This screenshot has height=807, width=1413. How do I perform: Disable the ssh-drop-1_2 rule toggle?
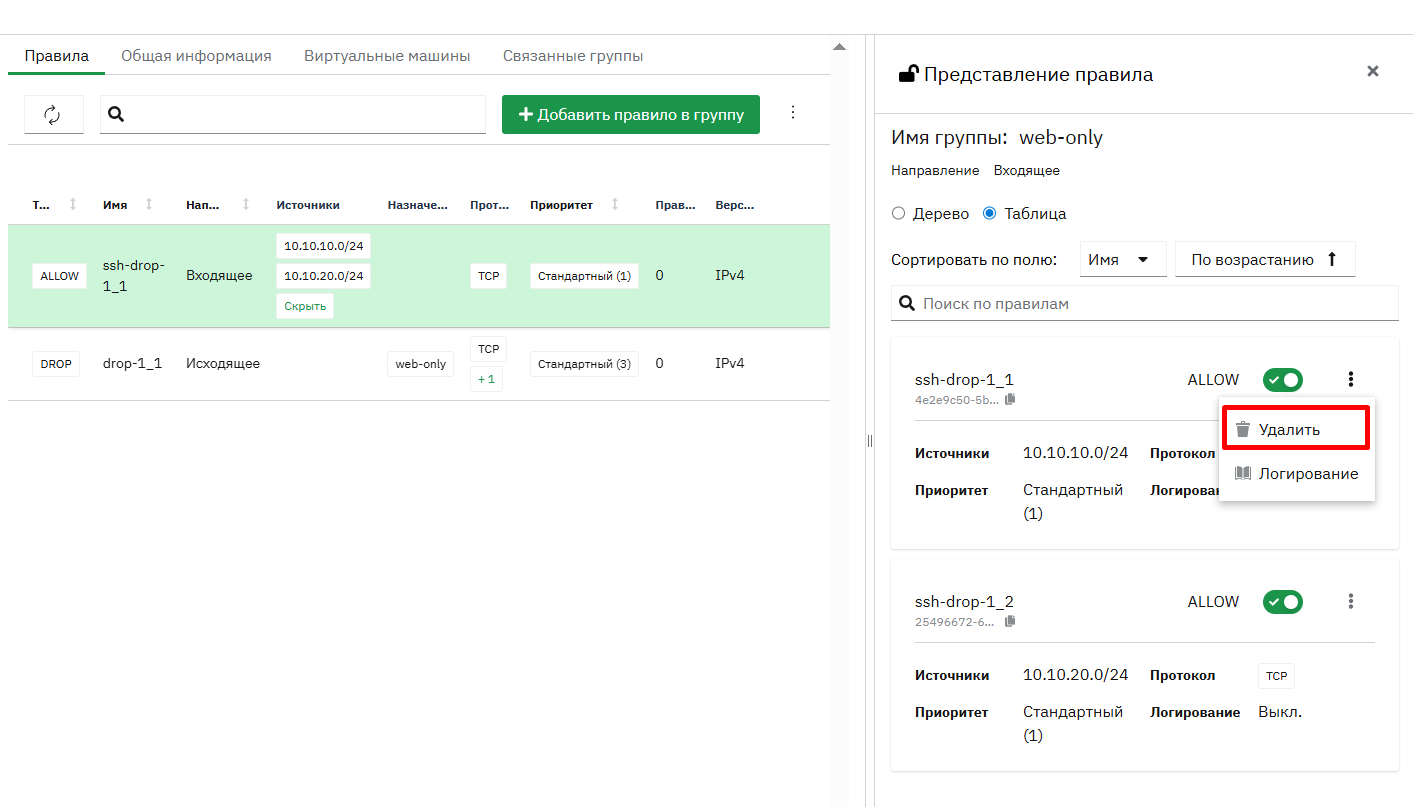click(x=1282, y=602)
